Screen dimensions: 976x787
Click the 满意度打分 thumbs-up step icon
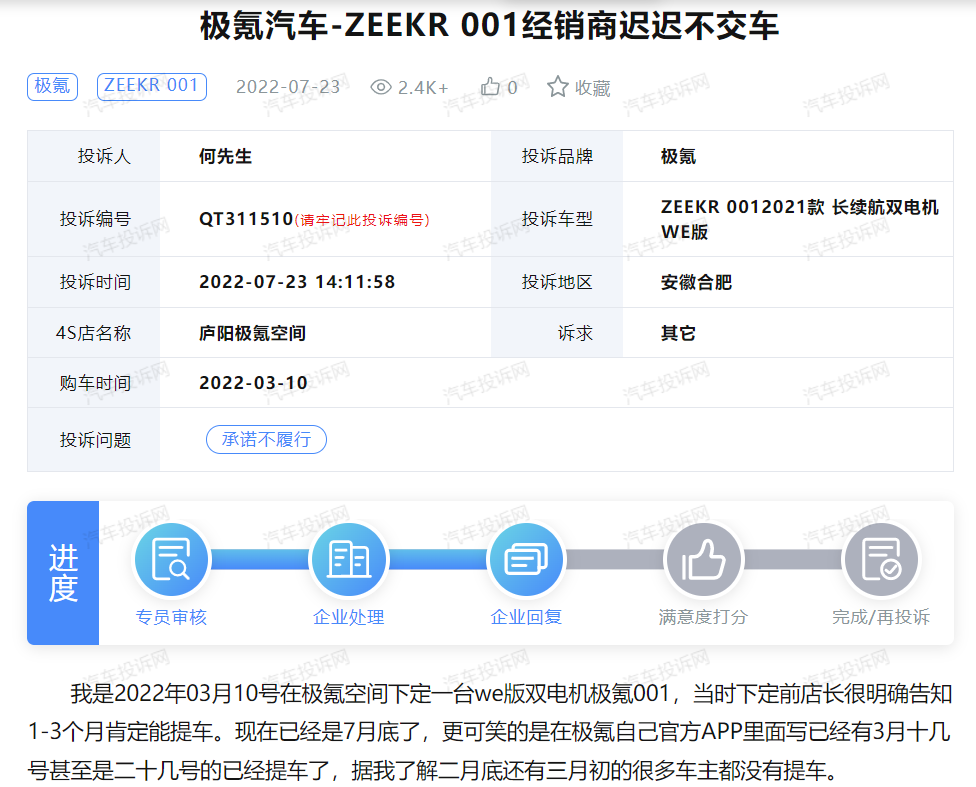703,560
